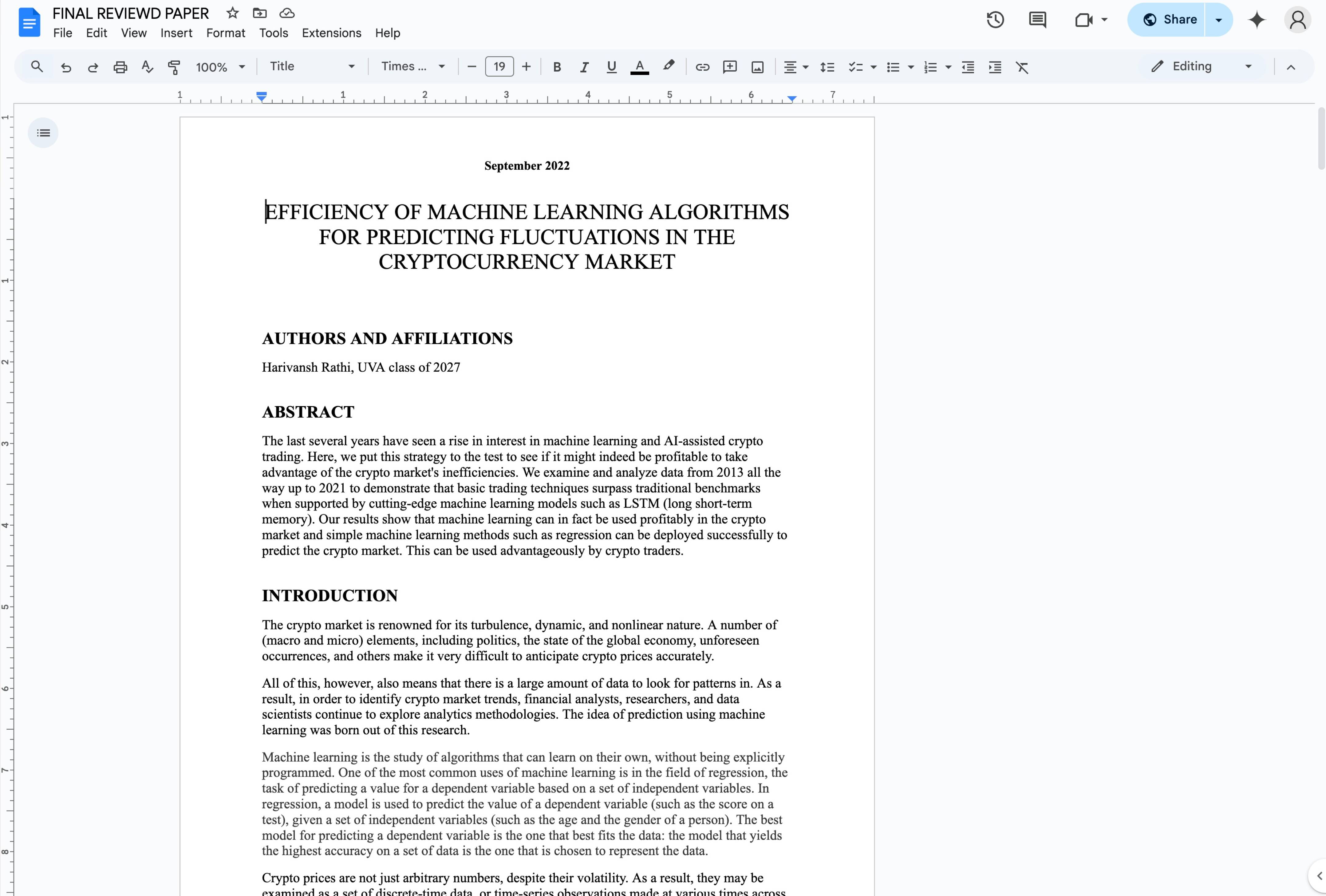
Task: Open version history clock icon
Action: [x=995, y=20]
